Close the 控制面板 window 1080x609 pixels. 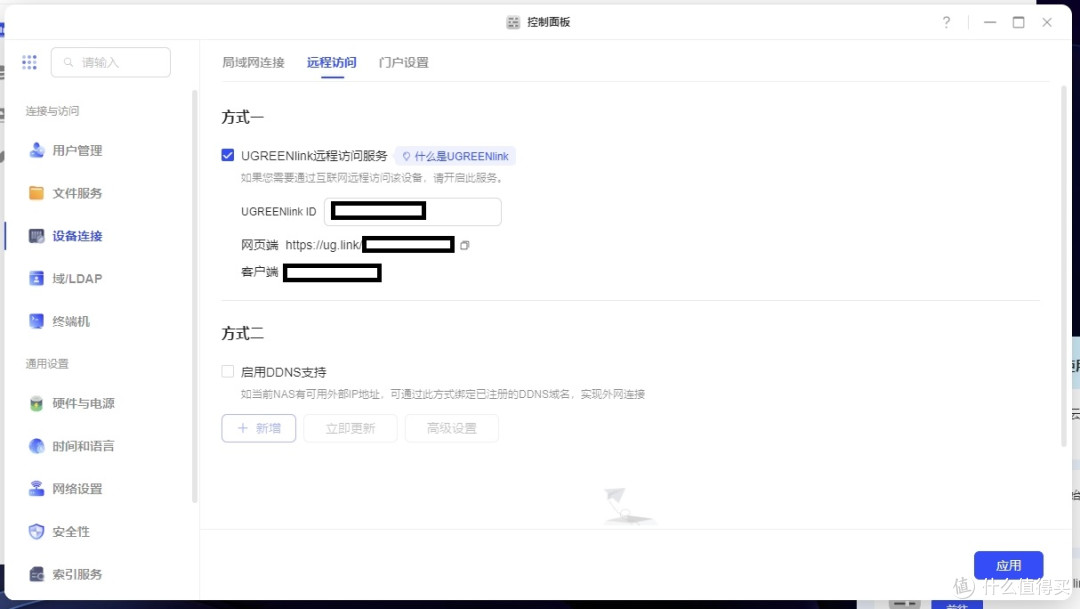point(1047,22)
